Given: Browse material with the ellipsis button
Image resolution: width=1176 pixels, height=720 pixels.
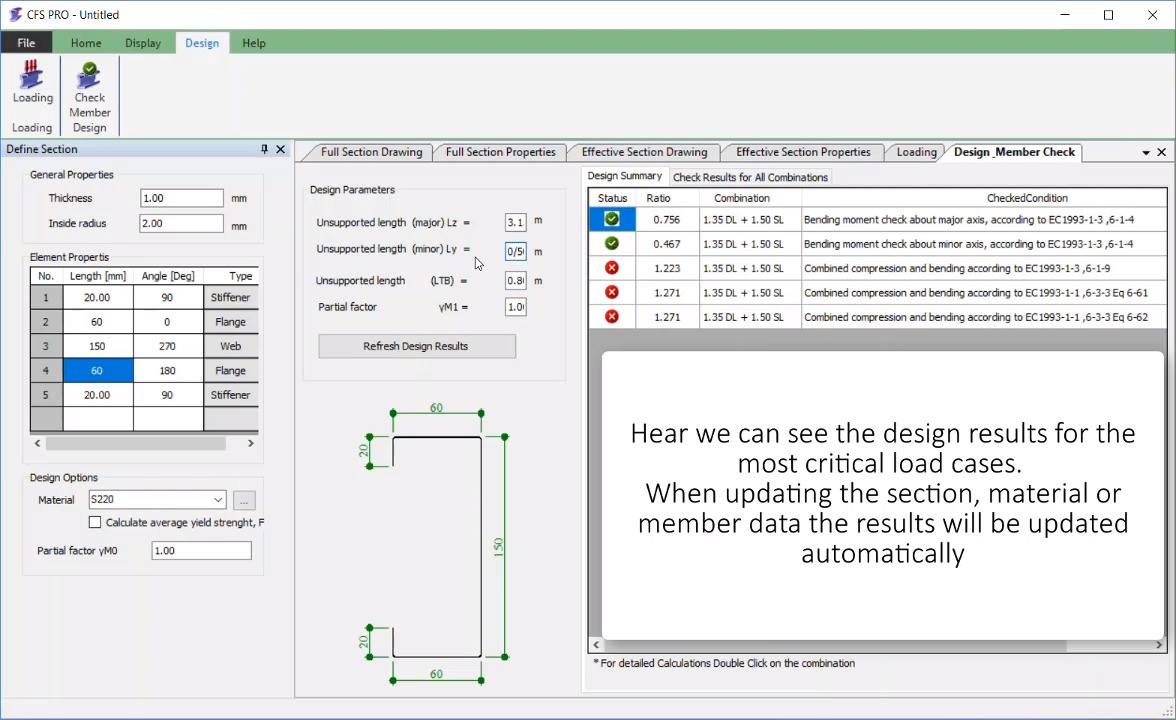Looking at the screenshot, I should (244, 500).
